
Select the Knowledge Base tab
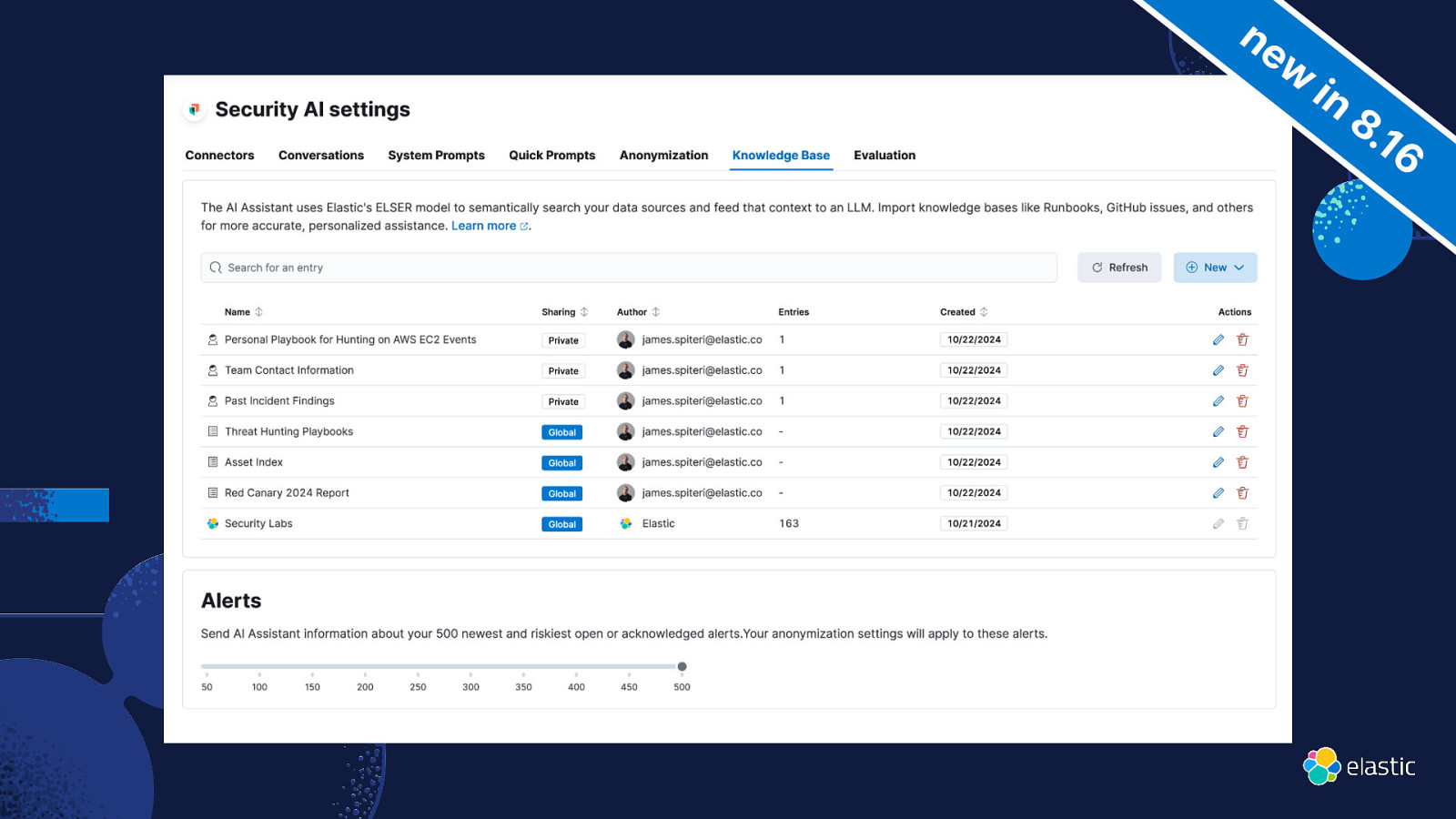tap(781, 156)
